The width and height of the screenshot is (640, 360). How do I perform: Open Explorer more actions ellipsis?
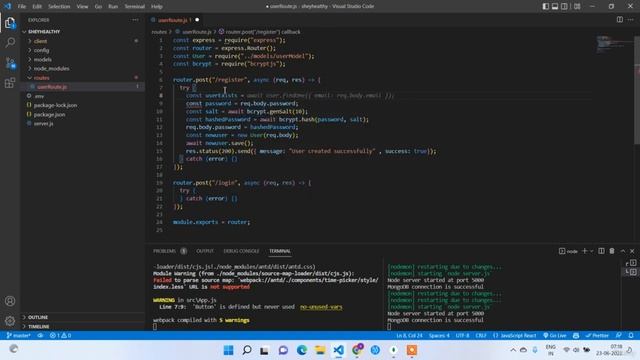pos(135,20)
